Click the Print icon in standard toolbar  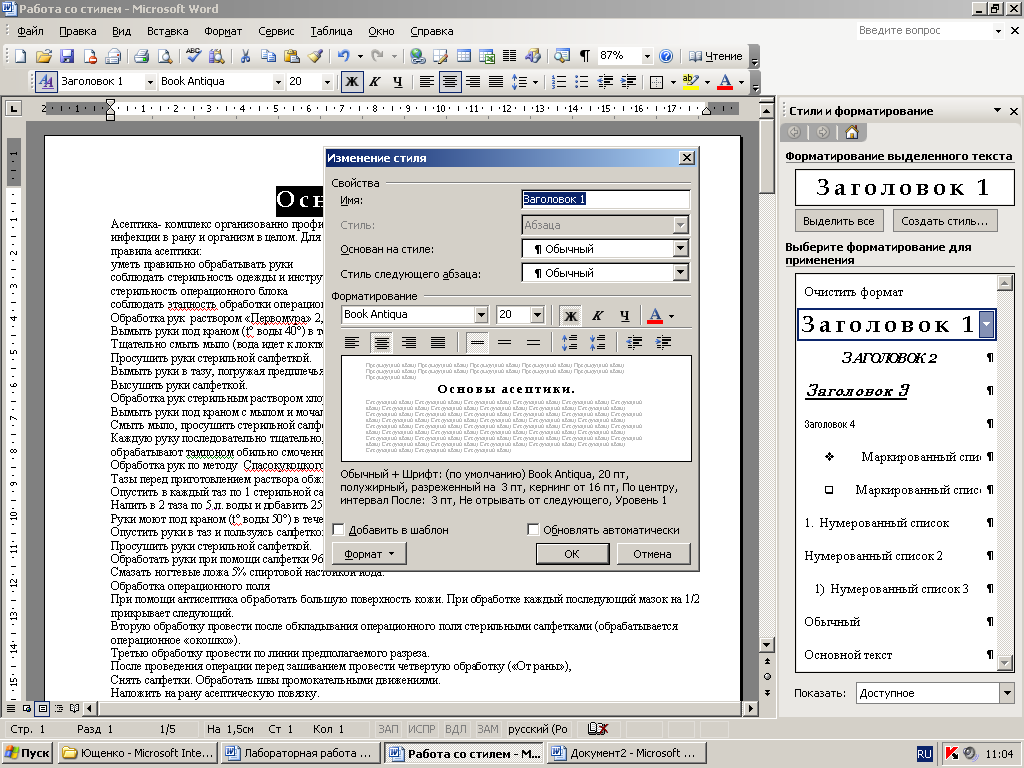click(x=141, y=56)
